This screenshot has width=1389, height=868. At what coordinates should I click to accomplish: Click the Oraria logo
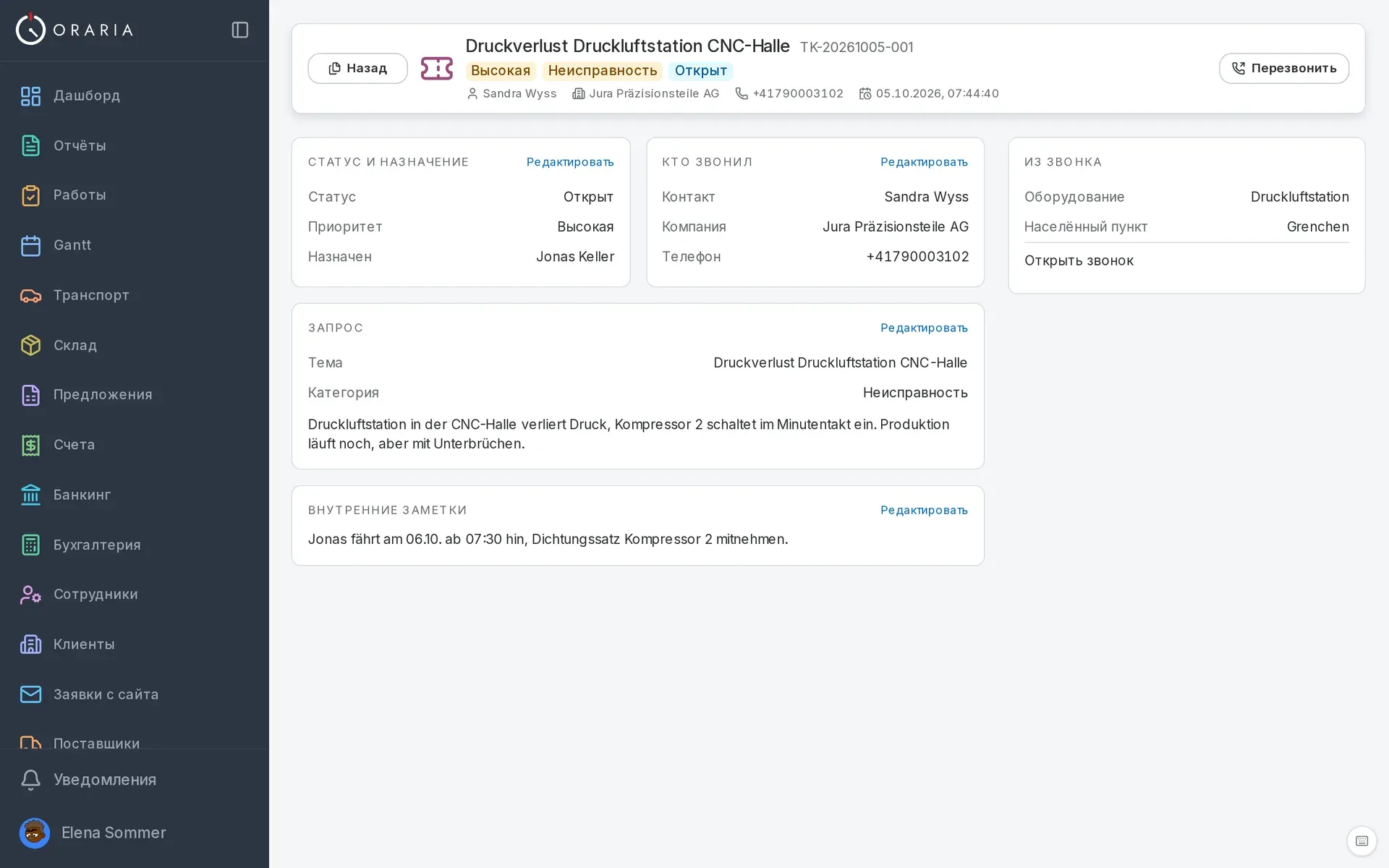[75, 30]
